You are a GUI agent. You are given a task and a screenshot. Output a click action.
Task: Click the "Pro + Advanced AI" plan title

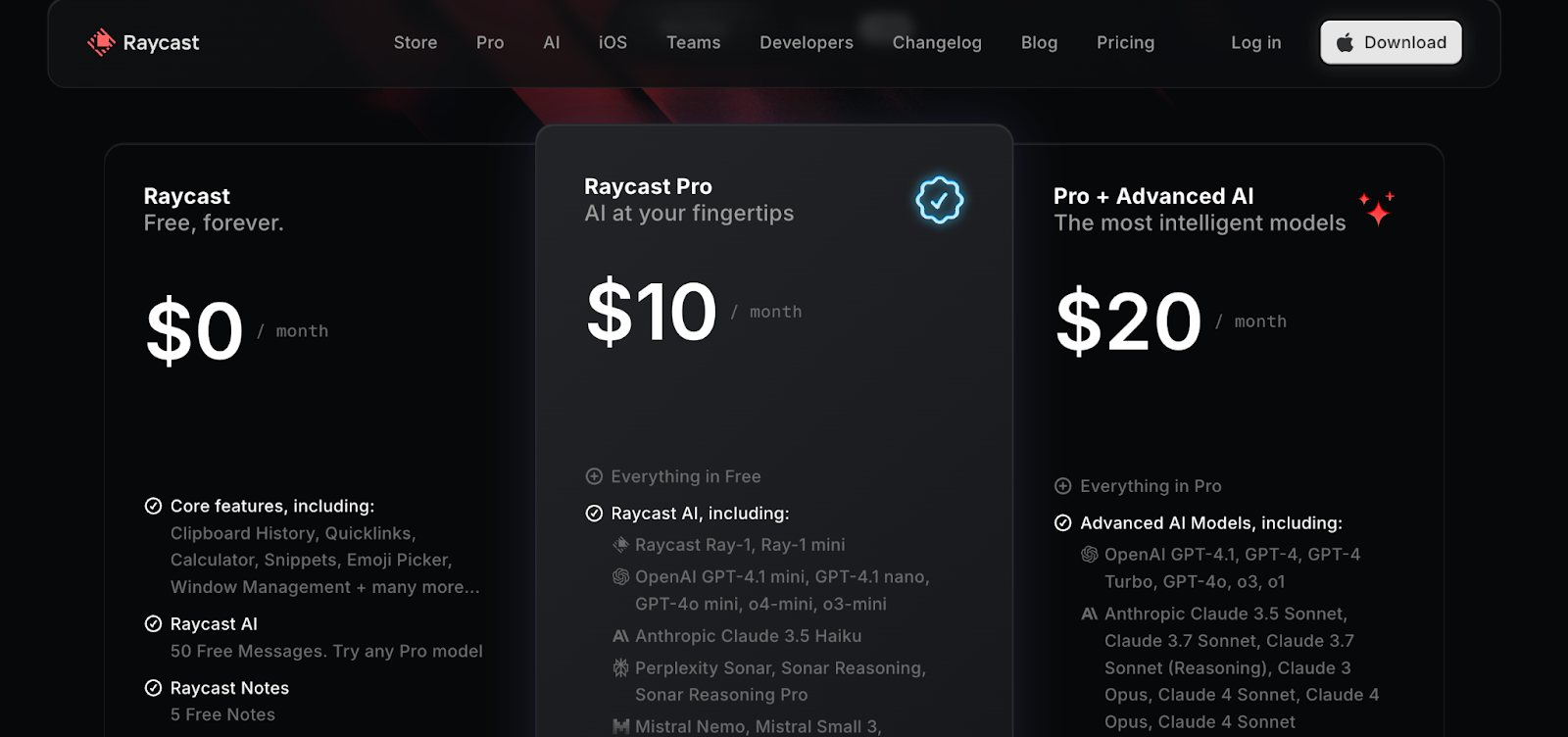pyautogui.click(x=1153, y=196)
